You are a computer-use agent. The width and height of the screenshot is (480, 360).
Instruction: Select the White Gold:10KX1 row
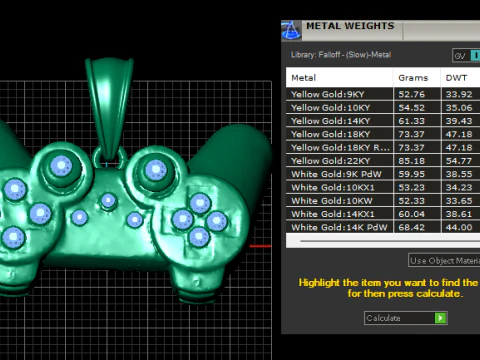tap(383, 188)
